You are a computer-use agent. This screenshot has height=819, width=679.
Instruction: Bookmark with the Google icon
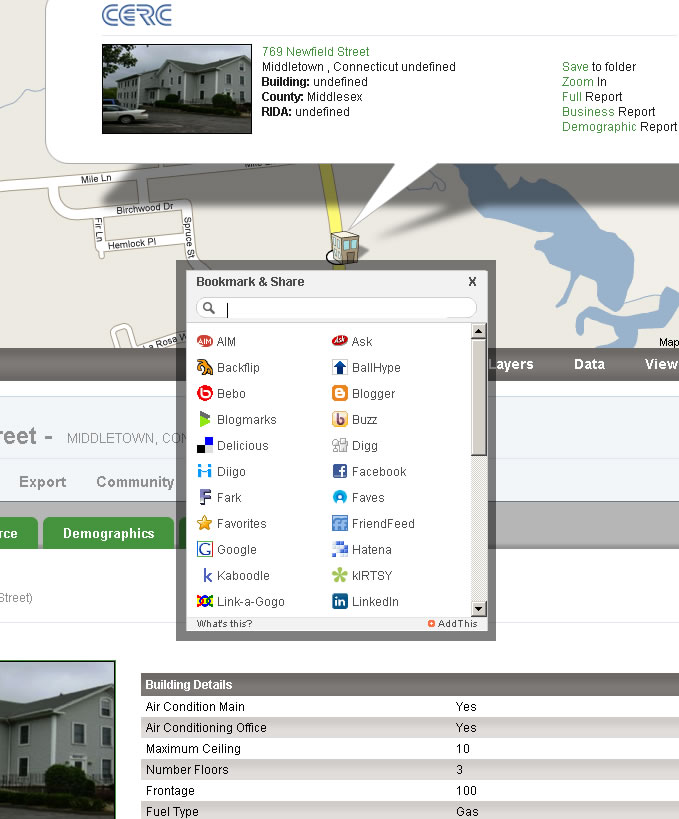pyautogui.click(x=204, y=549)
